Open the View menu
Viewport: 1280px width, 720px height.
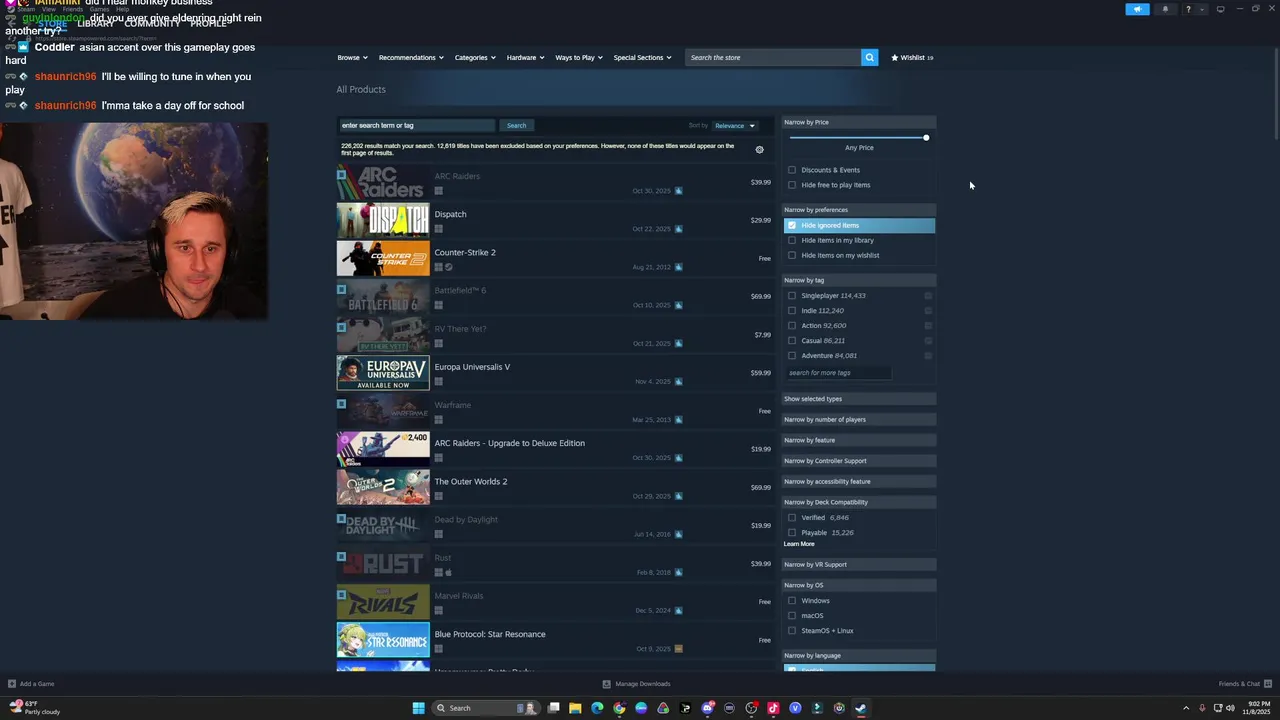pos(49,9)
